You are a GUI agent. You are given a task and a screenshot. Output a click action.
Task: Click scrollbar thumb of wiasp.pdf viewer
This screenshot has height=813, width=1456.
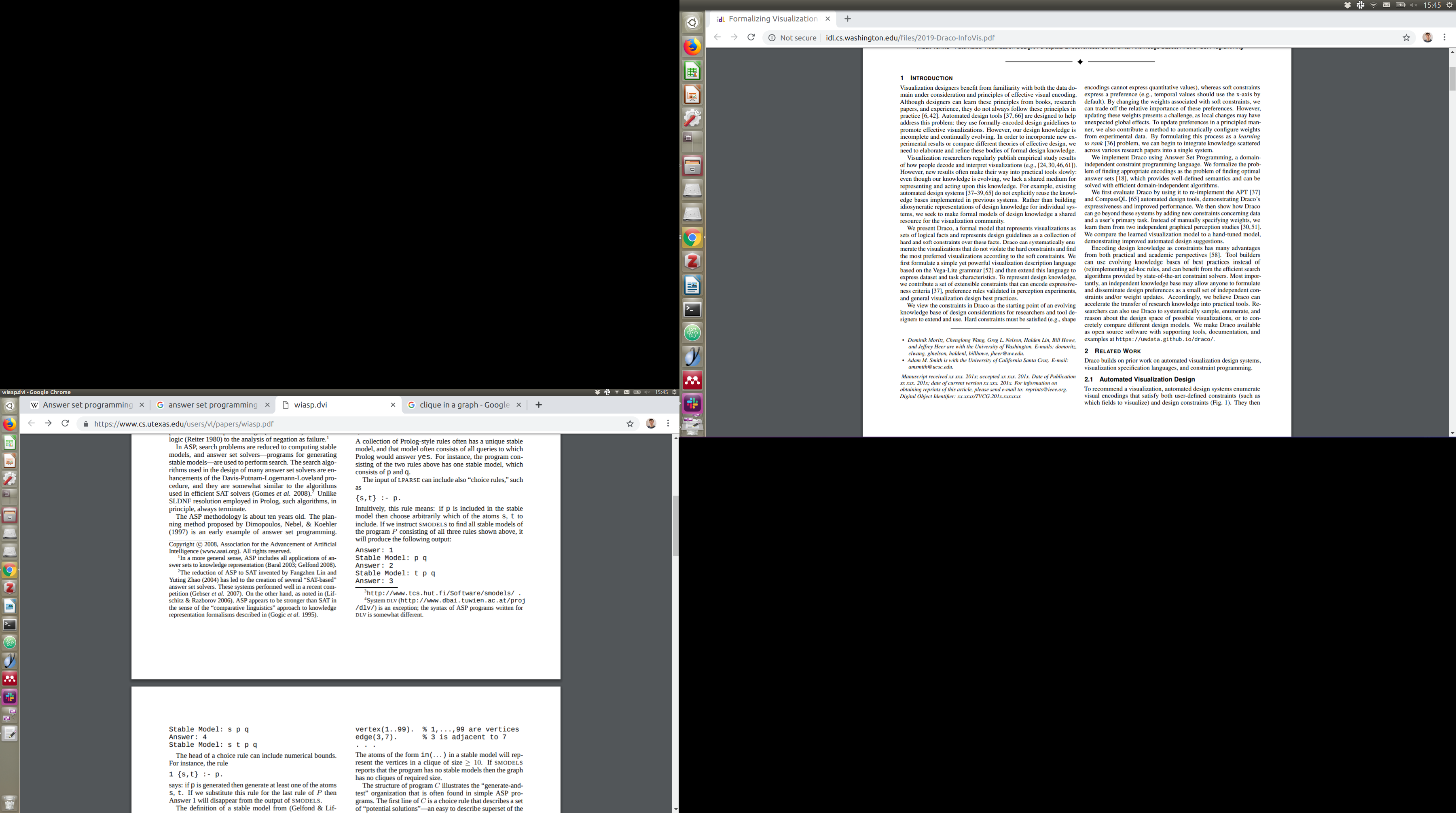(x=675, y=526)
